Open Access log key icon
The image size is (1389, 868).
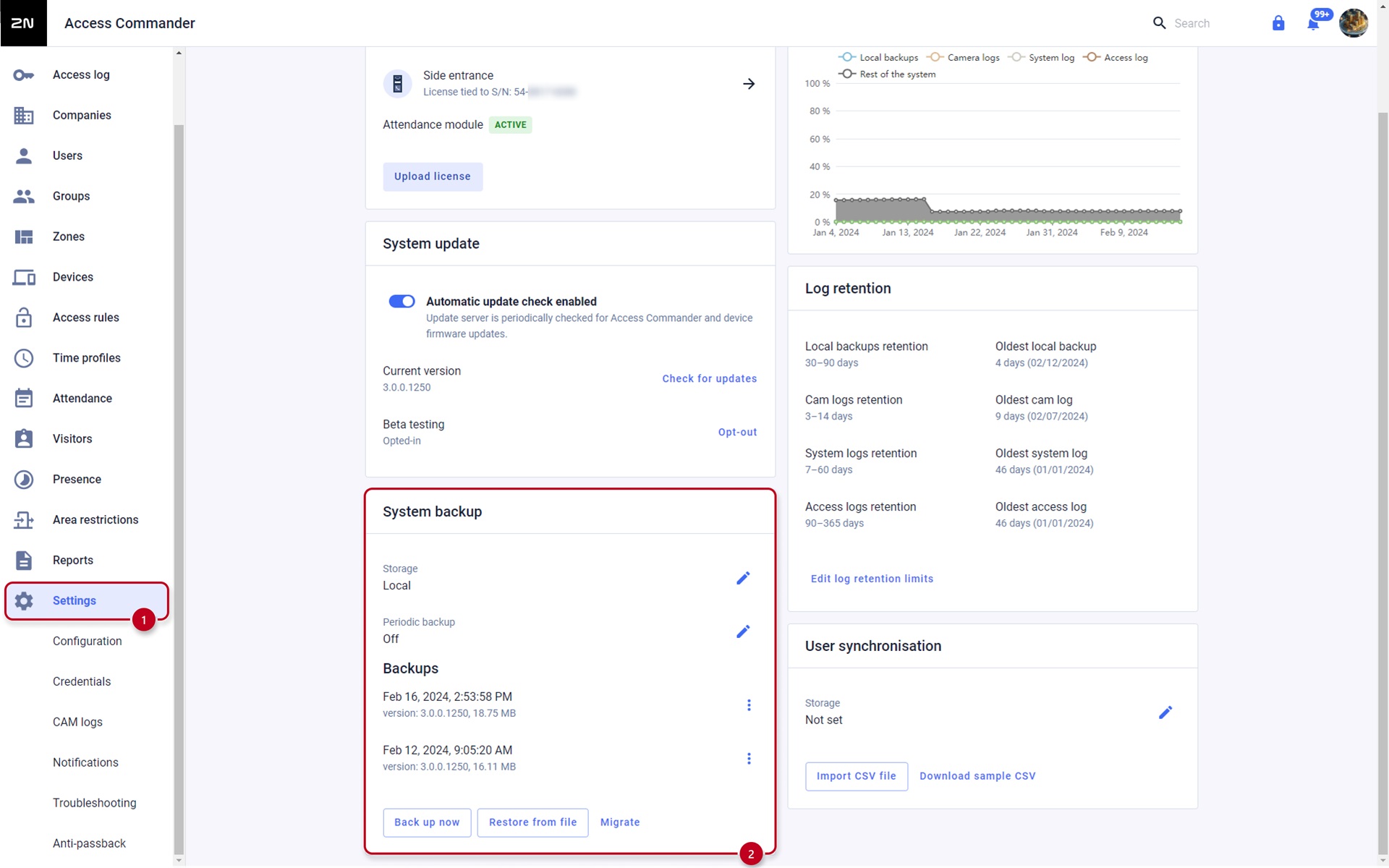pos(24,75)
